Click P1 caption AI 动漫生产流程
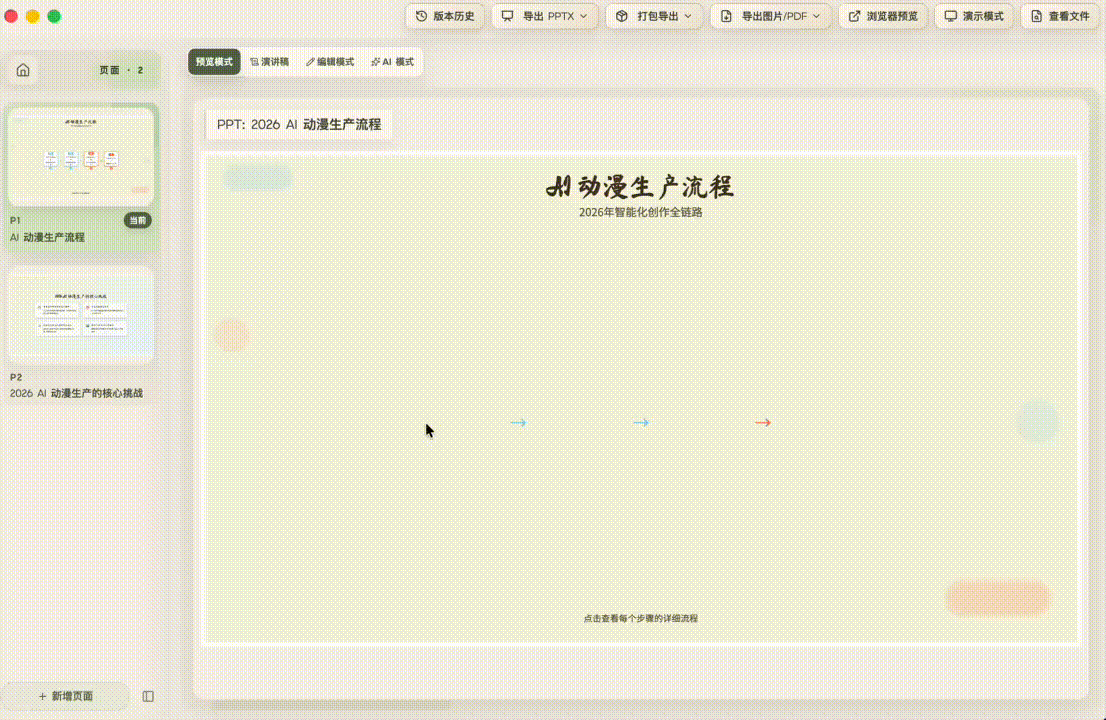Screen dimensions: 1106x720 [47, 238]
